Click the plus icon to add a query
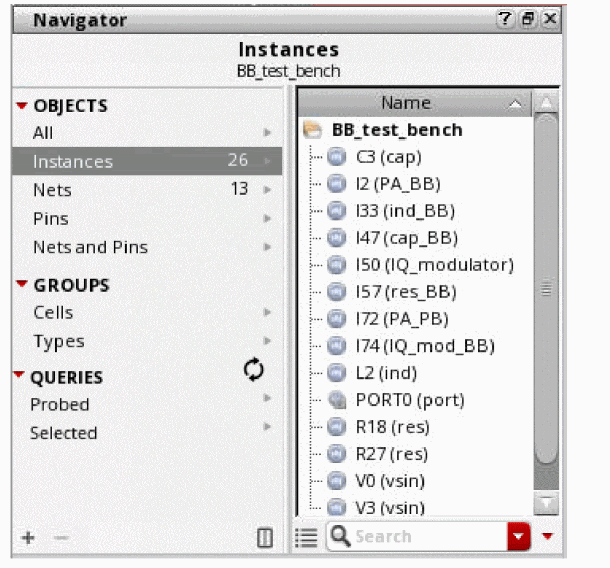The width and height of the screenshot is (610, 568). (28, 538)
